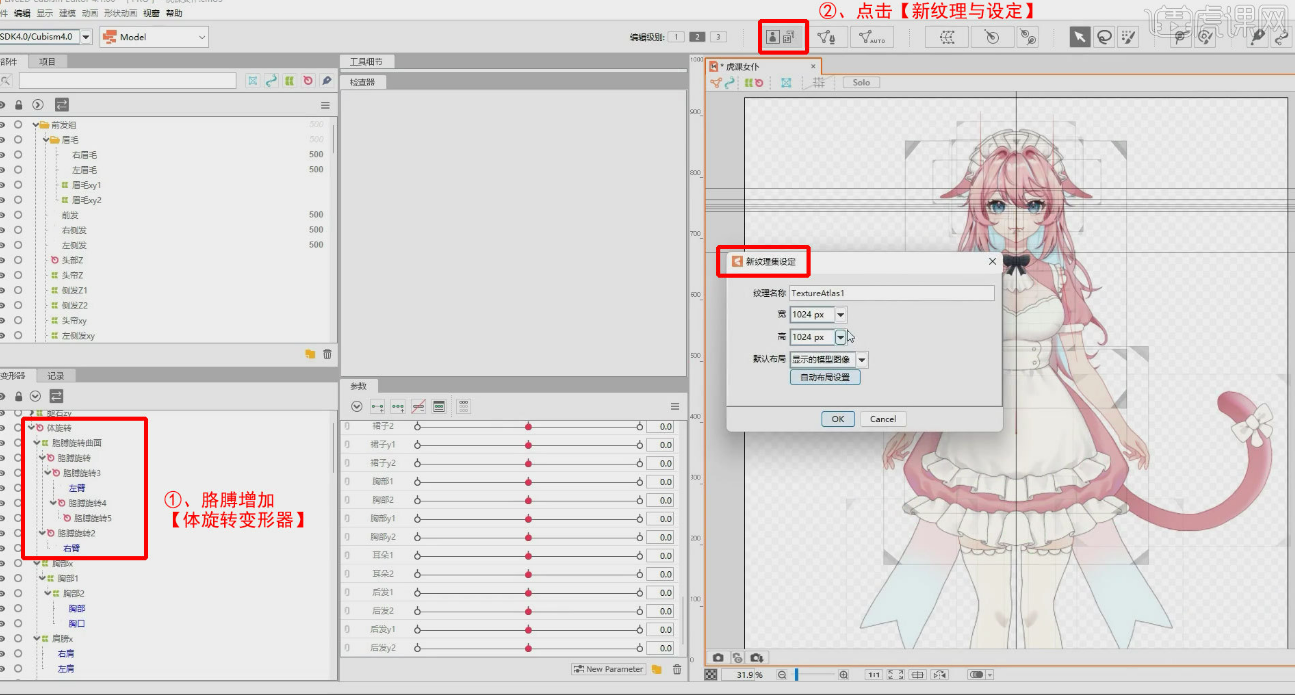This screenshot has height=695, width=1295.
Task: Click the red rotation deformer filter icon
Action: pos(308,81)
